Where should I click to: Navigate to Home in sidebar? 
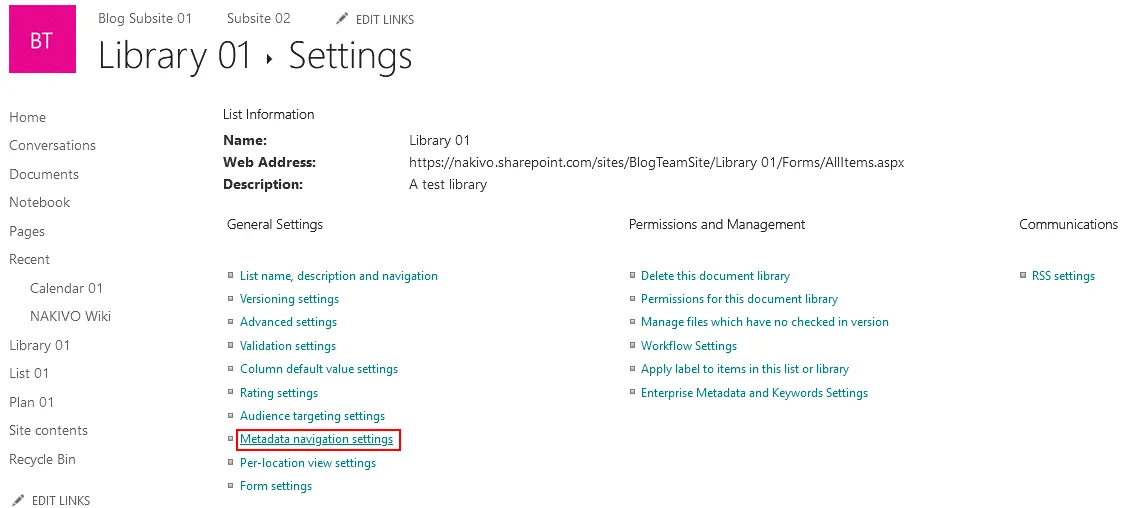click(x=28, y=117)
